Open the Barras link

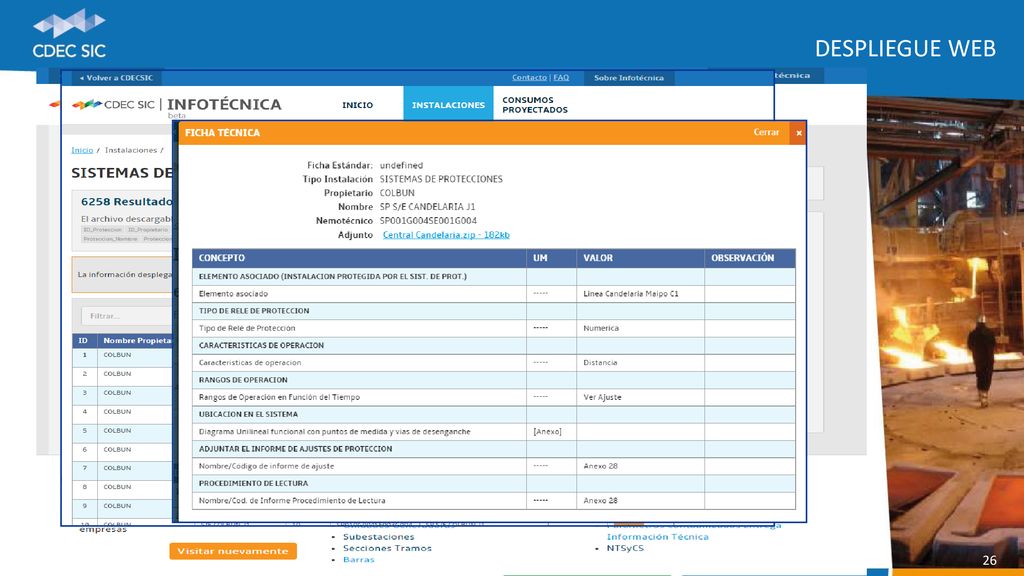359,560
